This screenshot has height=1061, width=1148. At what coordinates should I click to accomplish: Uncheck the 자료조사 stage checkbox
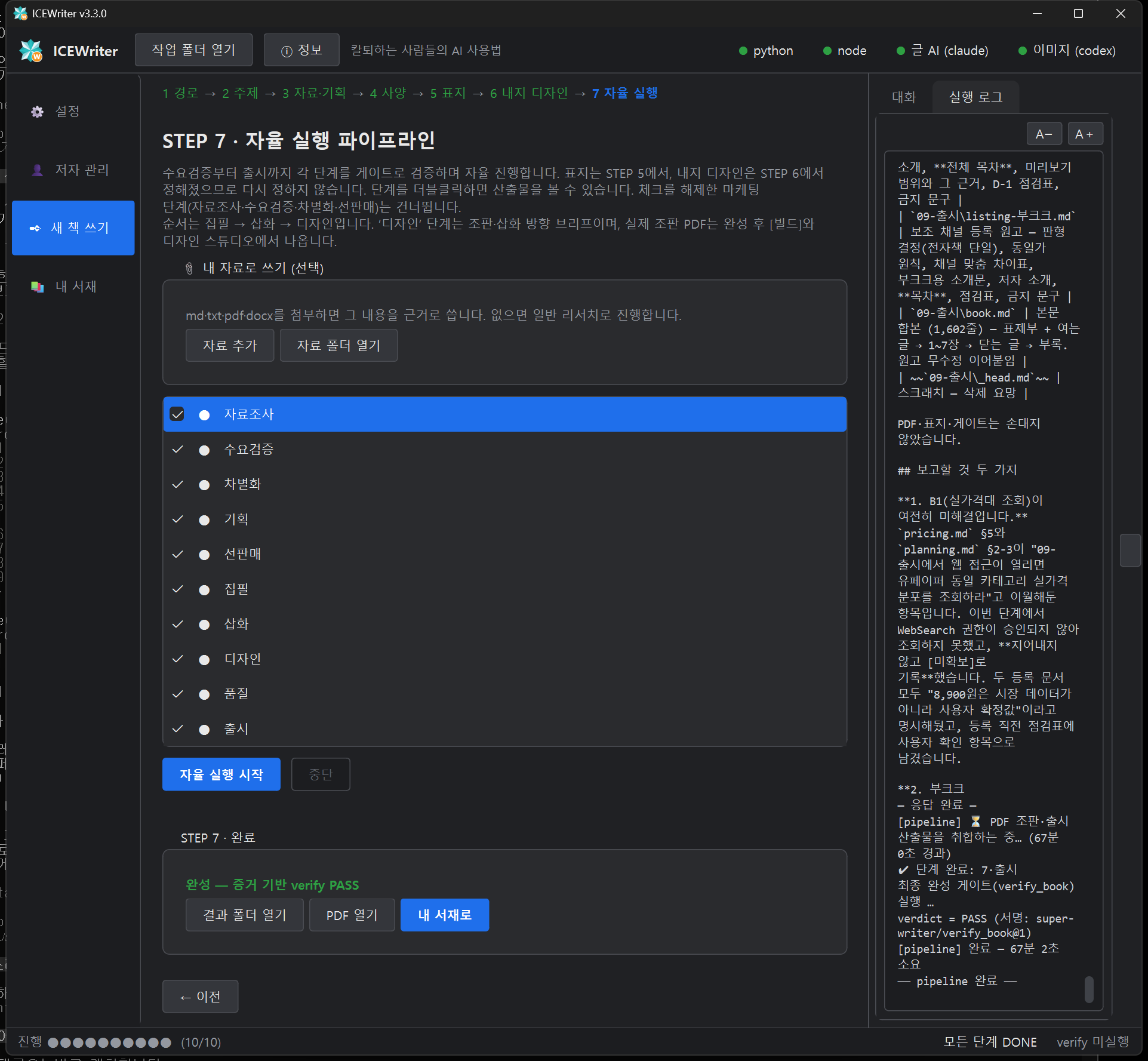[177, 414]
